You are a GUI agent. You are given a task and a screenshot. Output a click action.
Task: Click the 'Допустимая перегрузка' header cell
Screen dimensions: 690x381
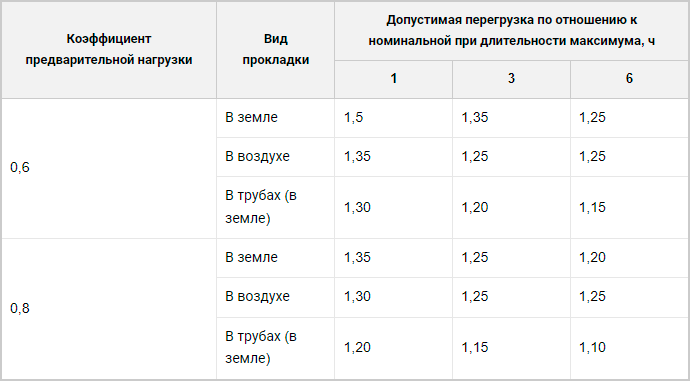point(511,31)
